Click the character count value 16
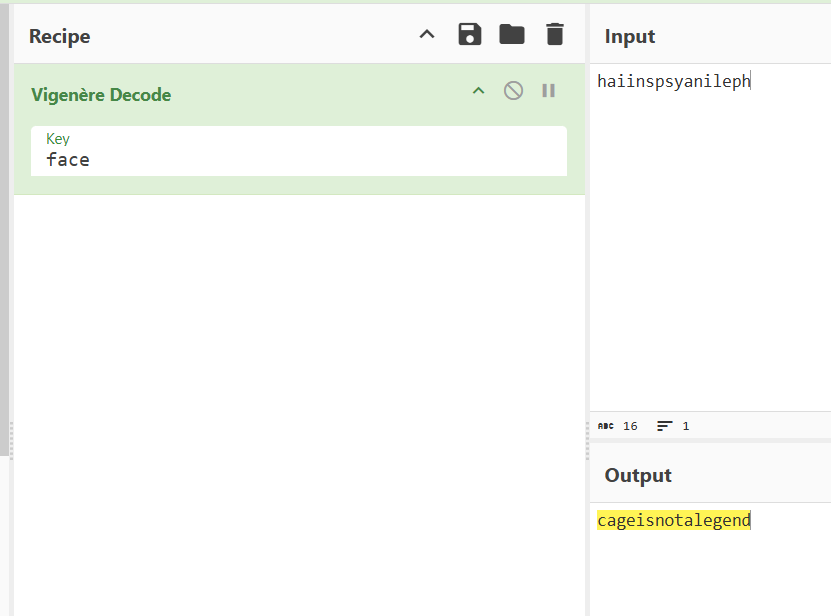The image size is (831, 616). pyautogui.click(x=630, y=426)
